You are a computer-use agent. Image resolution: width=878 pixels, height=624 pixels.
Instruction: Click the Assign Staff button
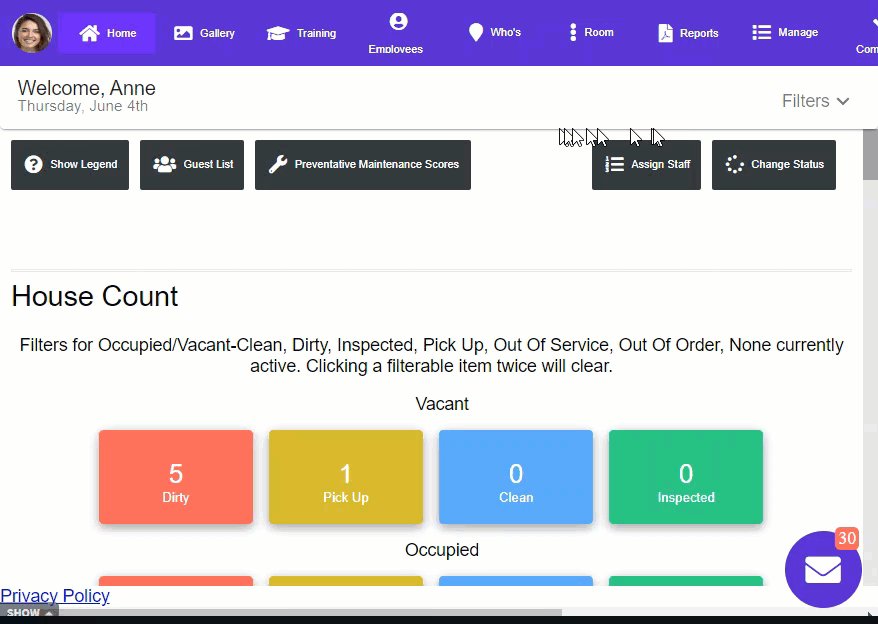tap(646, 165)
